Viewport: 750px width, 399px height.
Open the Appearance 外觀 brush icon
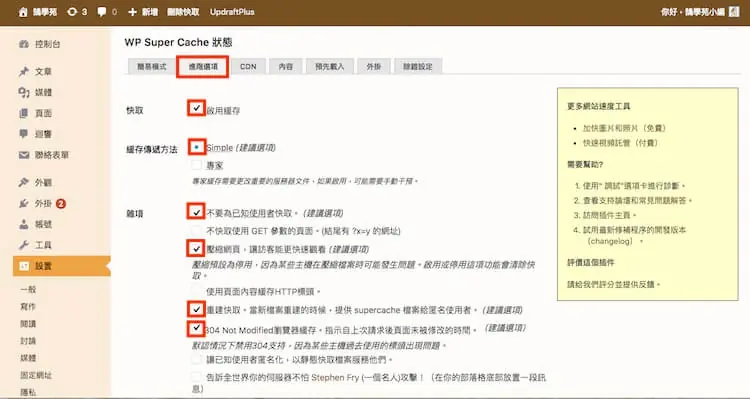click(24, 182)
